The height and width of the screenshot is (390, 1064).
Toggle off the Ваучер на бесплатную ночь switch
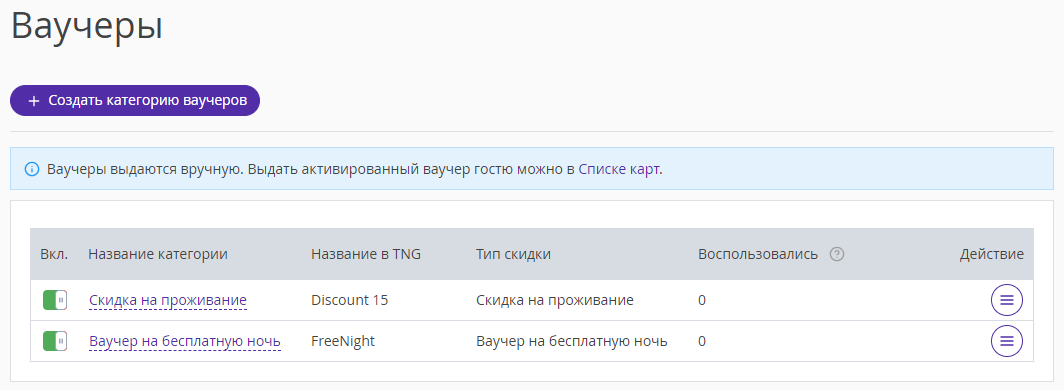[x=55, y=341]
